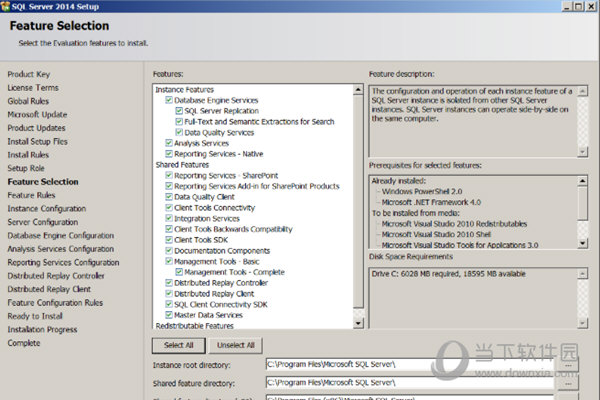Viewport: 600px width, 400px height.
Task: Select the Shared Features heading
Action: (182, 165)
